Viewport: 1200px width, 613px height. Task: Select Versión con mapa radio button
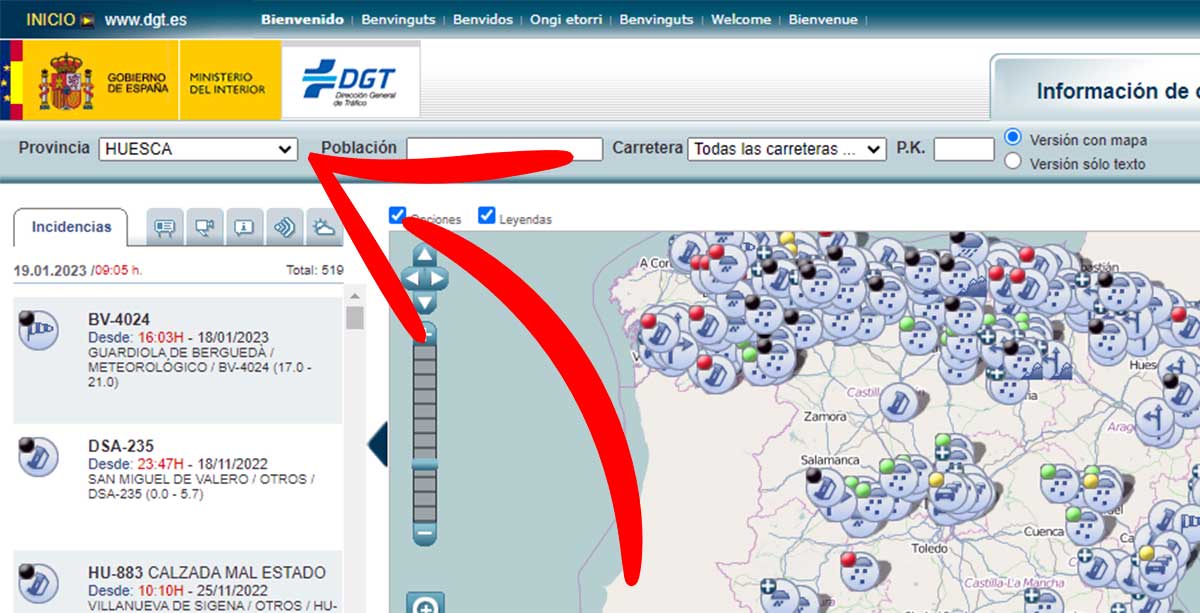coord(1013,137)
